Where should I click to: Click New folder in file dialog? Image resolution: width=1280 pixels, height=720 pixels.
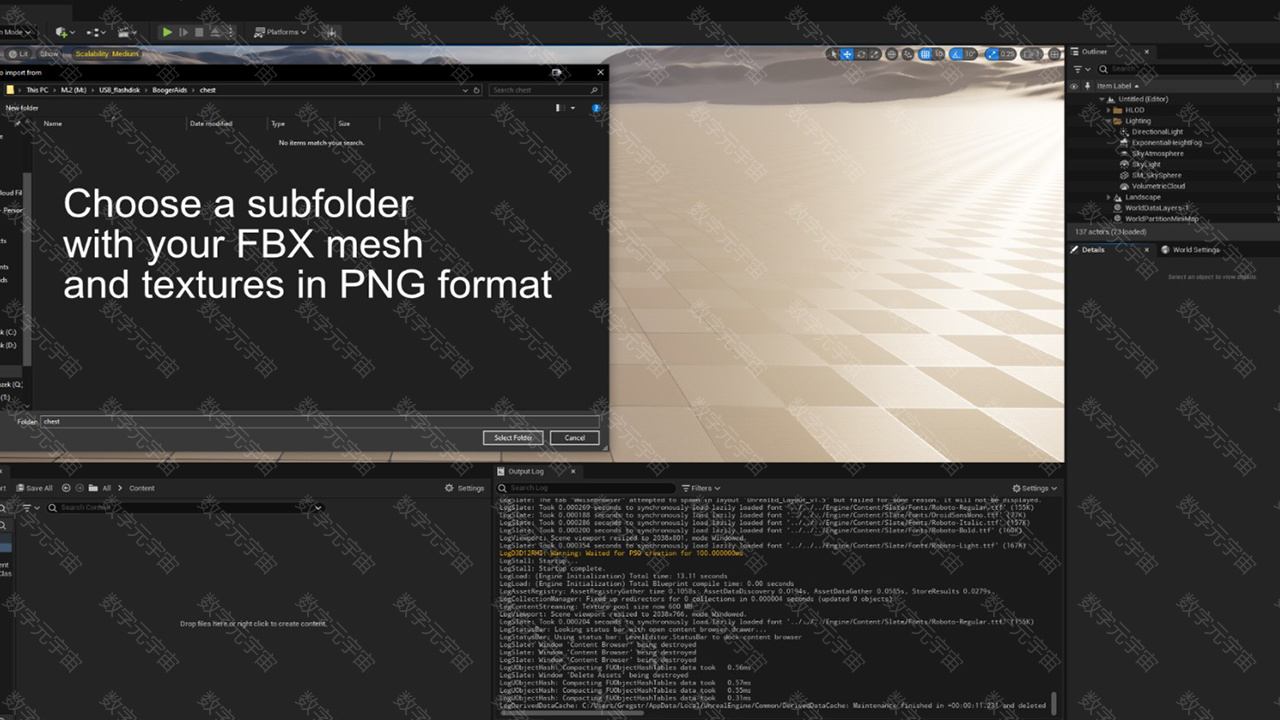pyautogui.click(x=22, y=108)
